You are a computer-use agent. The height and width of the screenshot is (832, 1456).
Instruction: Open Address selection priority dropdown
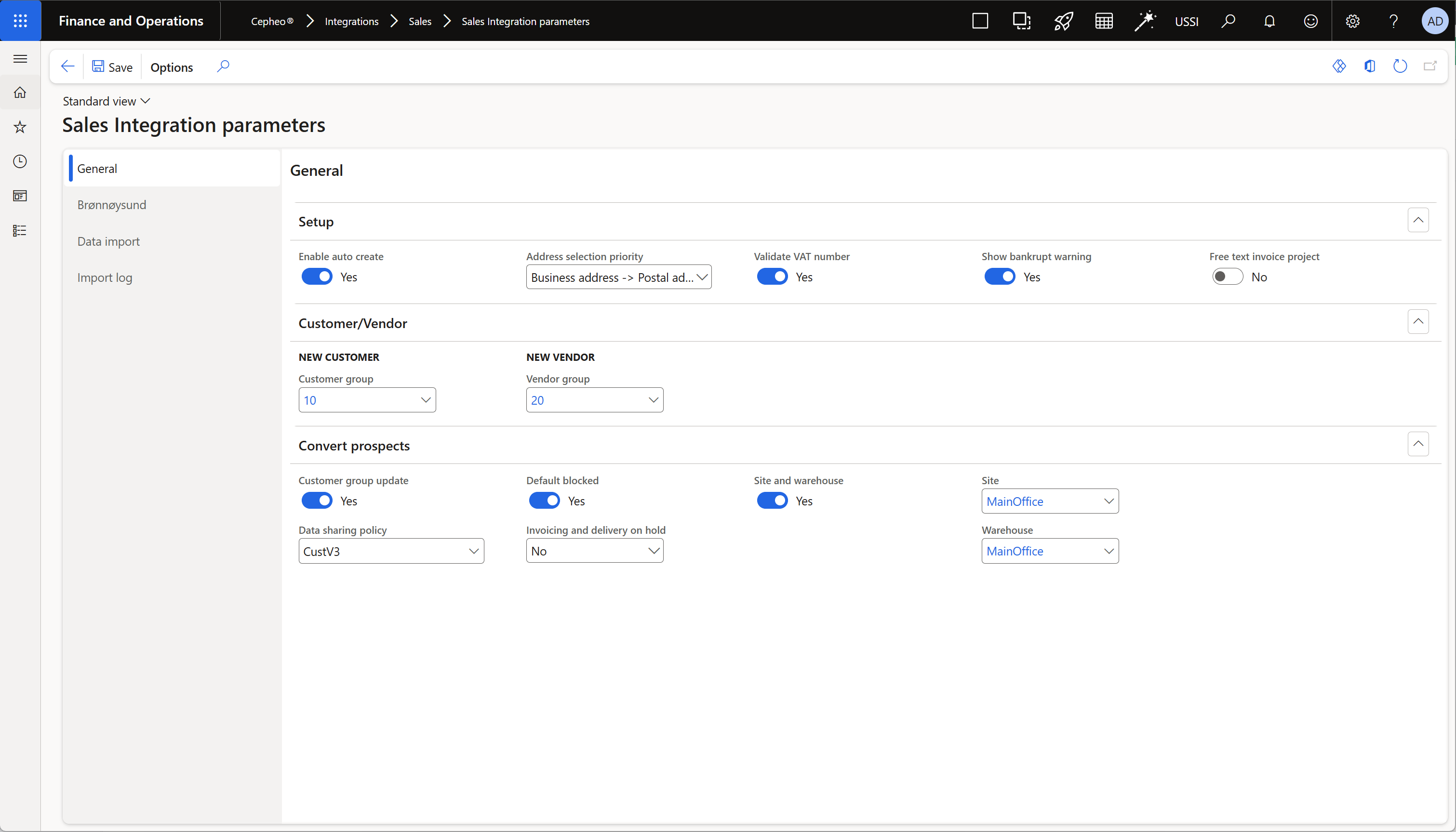pos(618,277)
